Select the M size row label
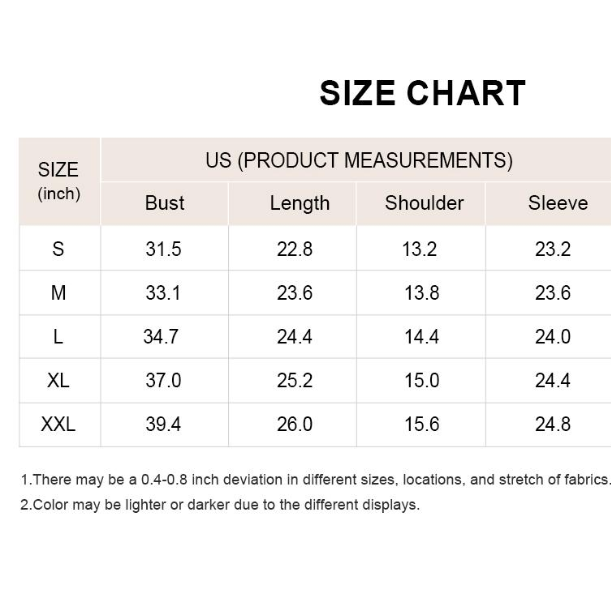This screenshot has width=611, height=610. point(58,293)
